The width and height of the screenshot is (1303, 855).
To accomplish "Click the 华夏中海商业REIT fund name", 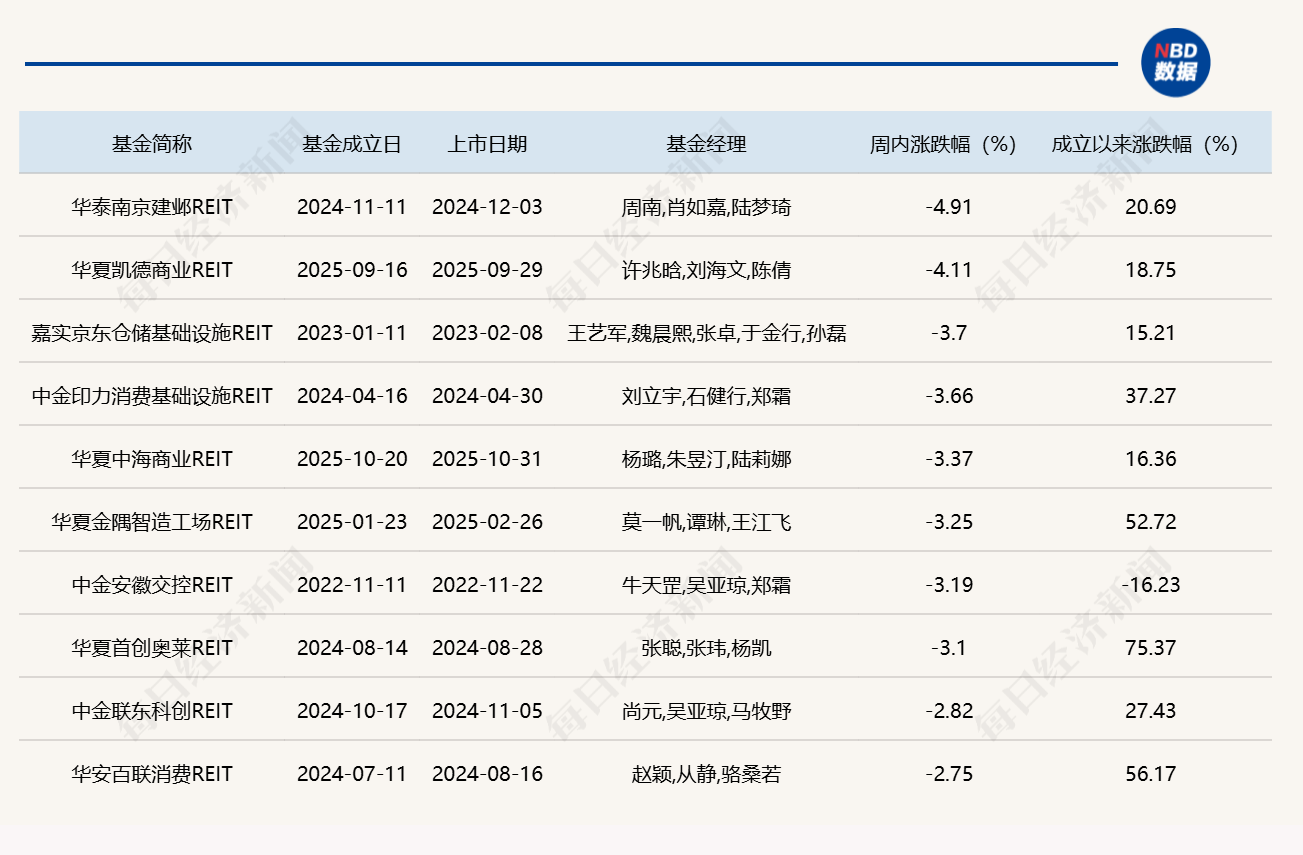I will (152, 459).
